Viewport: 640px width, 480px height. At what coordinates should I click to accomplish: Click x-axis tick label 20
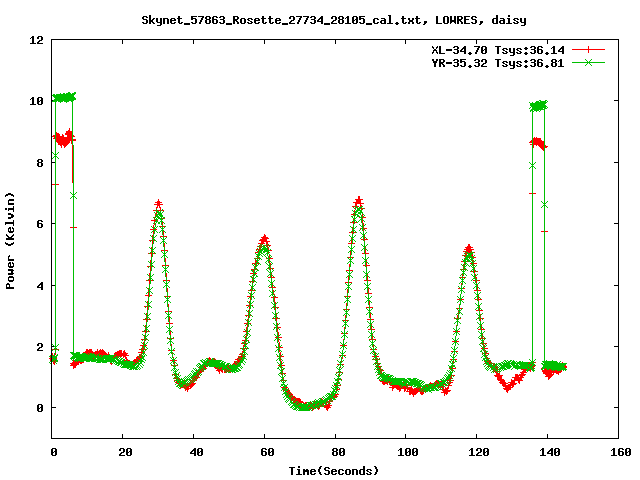[x=125, y=452]
